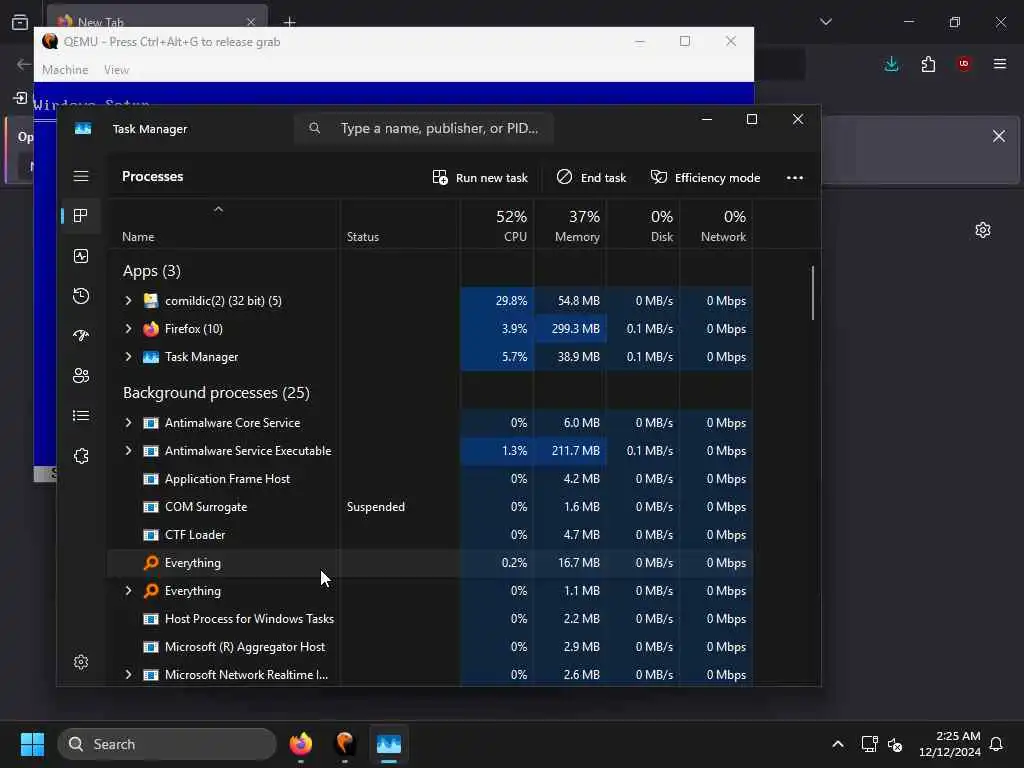Open Firefox extensions puzzle icon
1024x768 pixels.
[928, 64]
